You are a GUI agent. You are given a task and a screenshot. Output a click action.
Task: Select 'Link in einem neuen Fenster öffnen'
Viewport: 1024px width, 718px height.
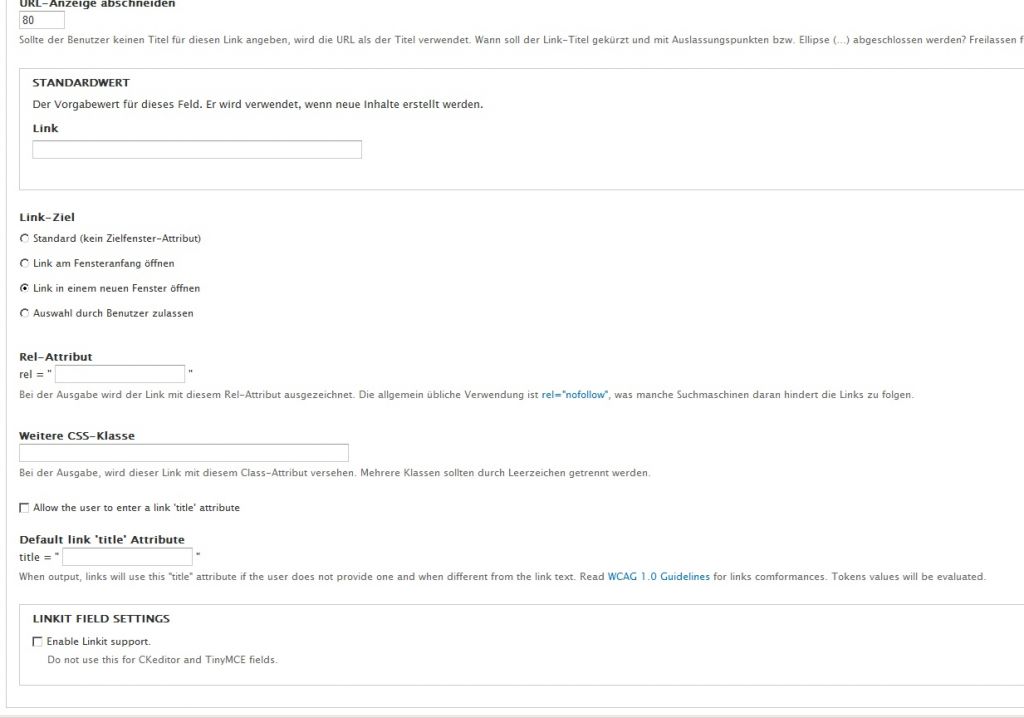click(x=24, y=288)
